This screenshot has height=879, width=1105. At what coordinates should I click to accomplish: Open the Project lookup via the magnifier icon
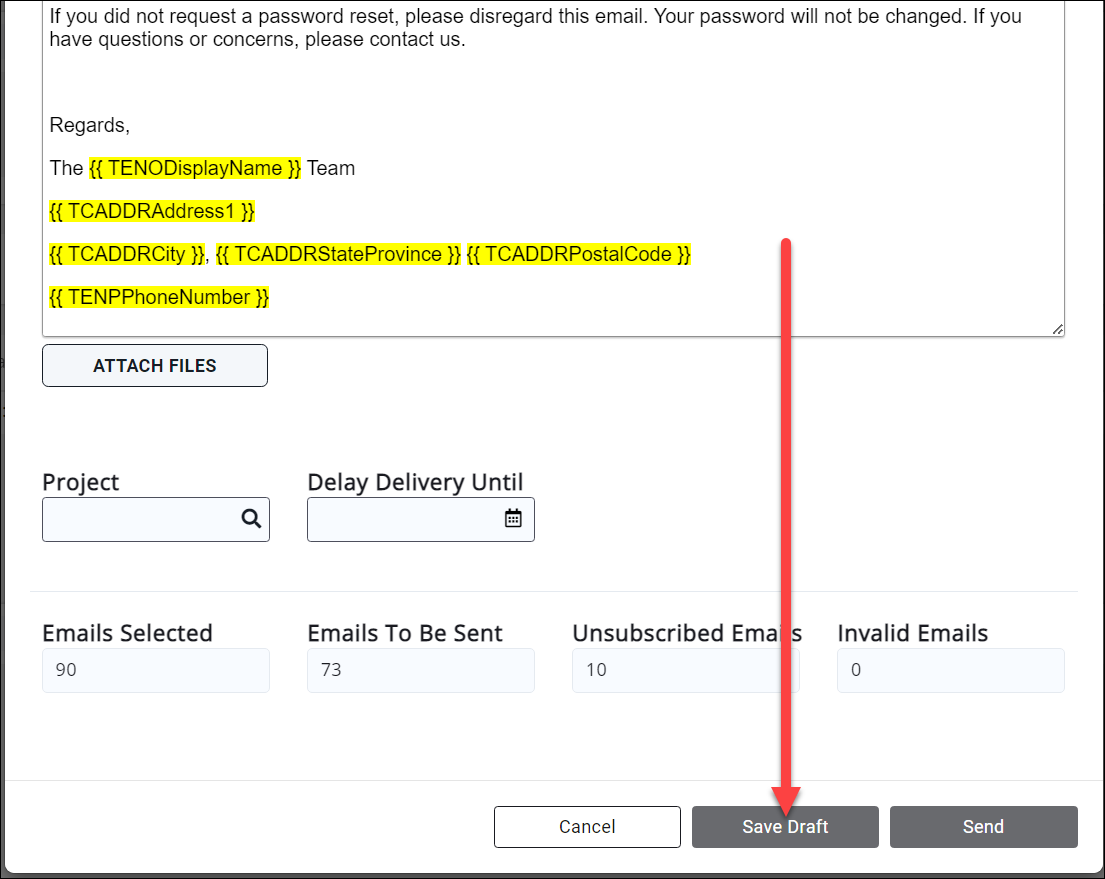tap(250, 519)
